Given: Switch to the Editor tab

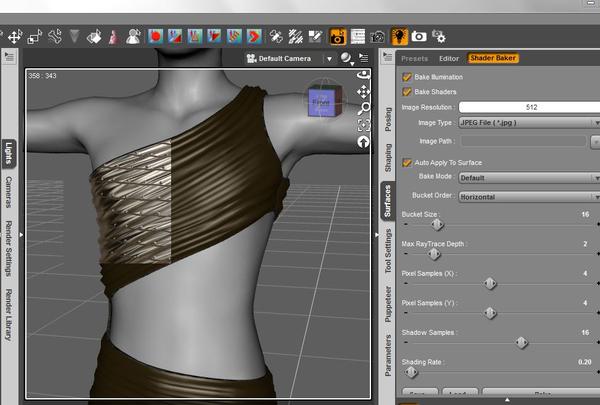Looking at the screenshot, I should click(448, 59).
